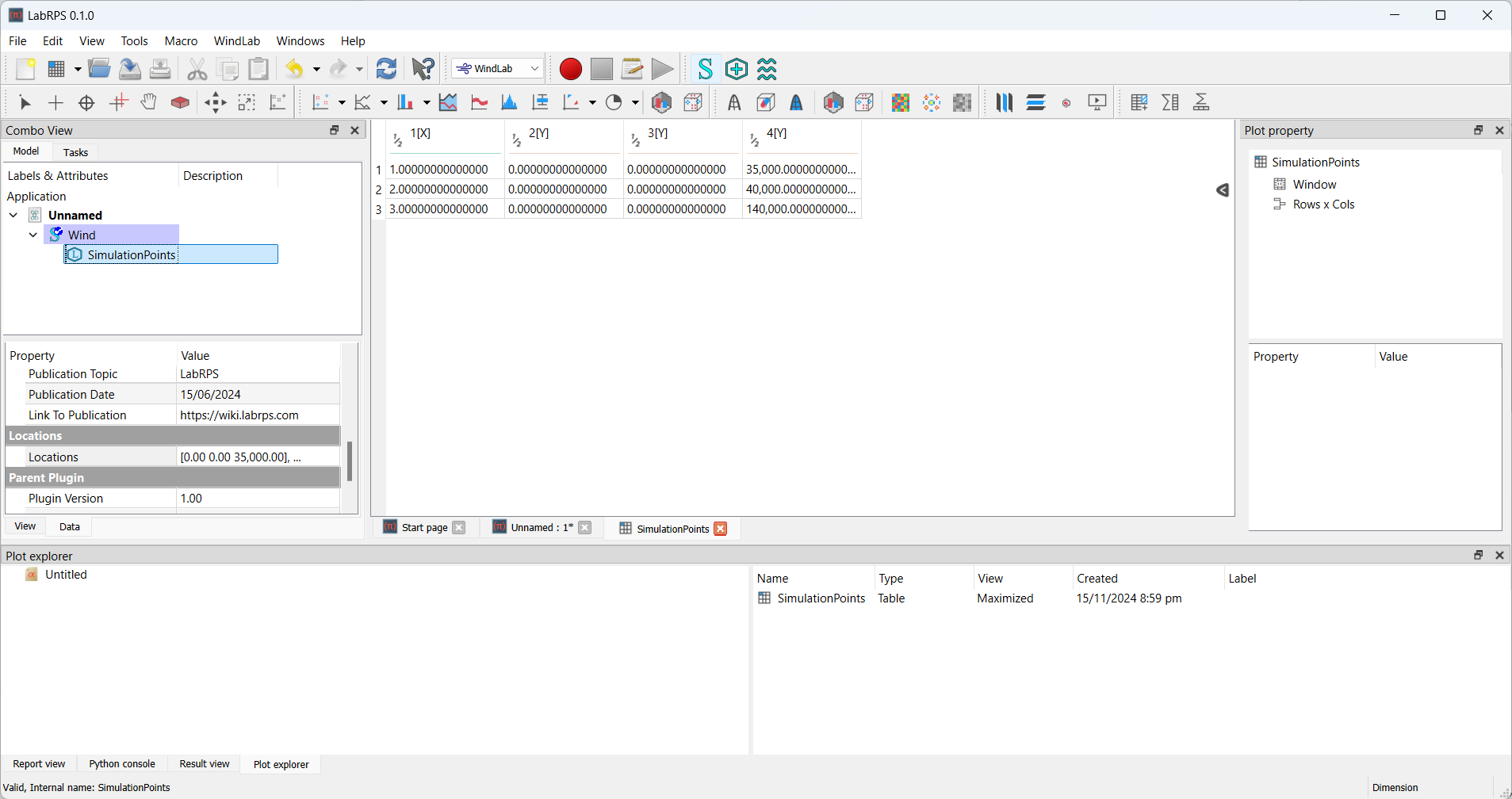Click the blue histogram plot icon
This screenshot has height=799, width=1512.
point(509,102)
